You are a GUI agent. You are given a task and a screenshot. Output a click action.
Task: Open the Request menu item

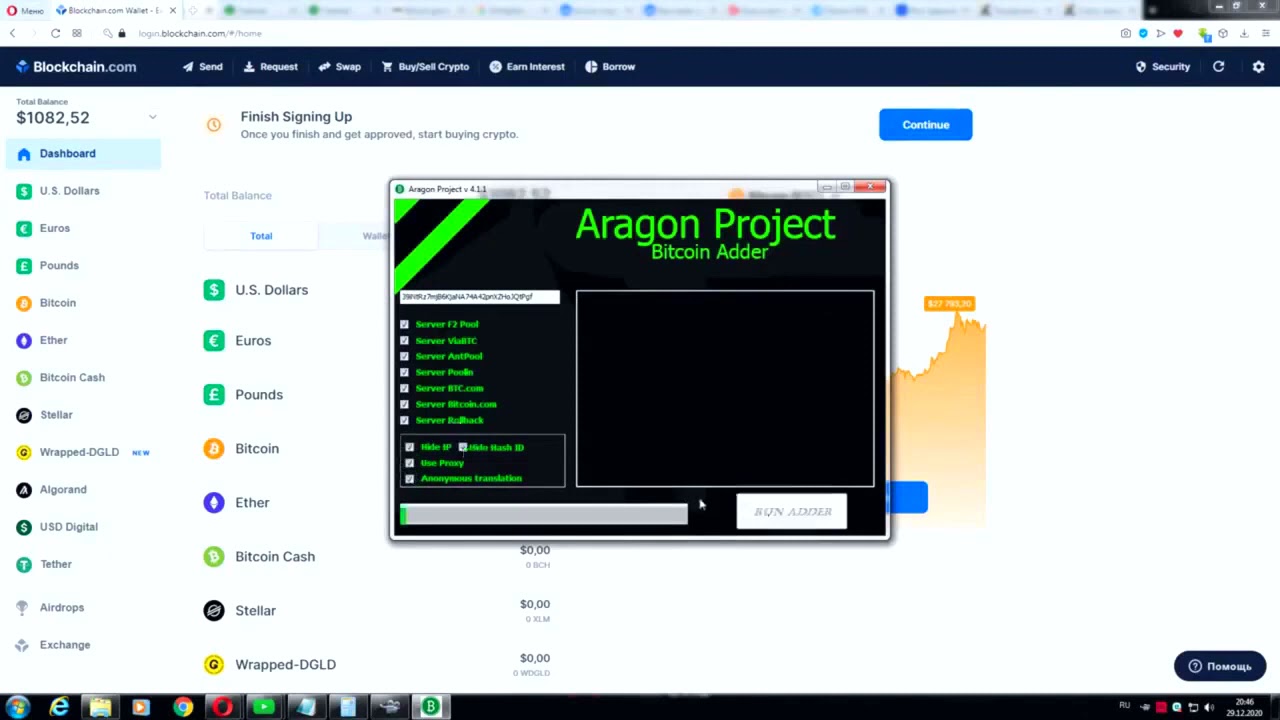point(270,67)
